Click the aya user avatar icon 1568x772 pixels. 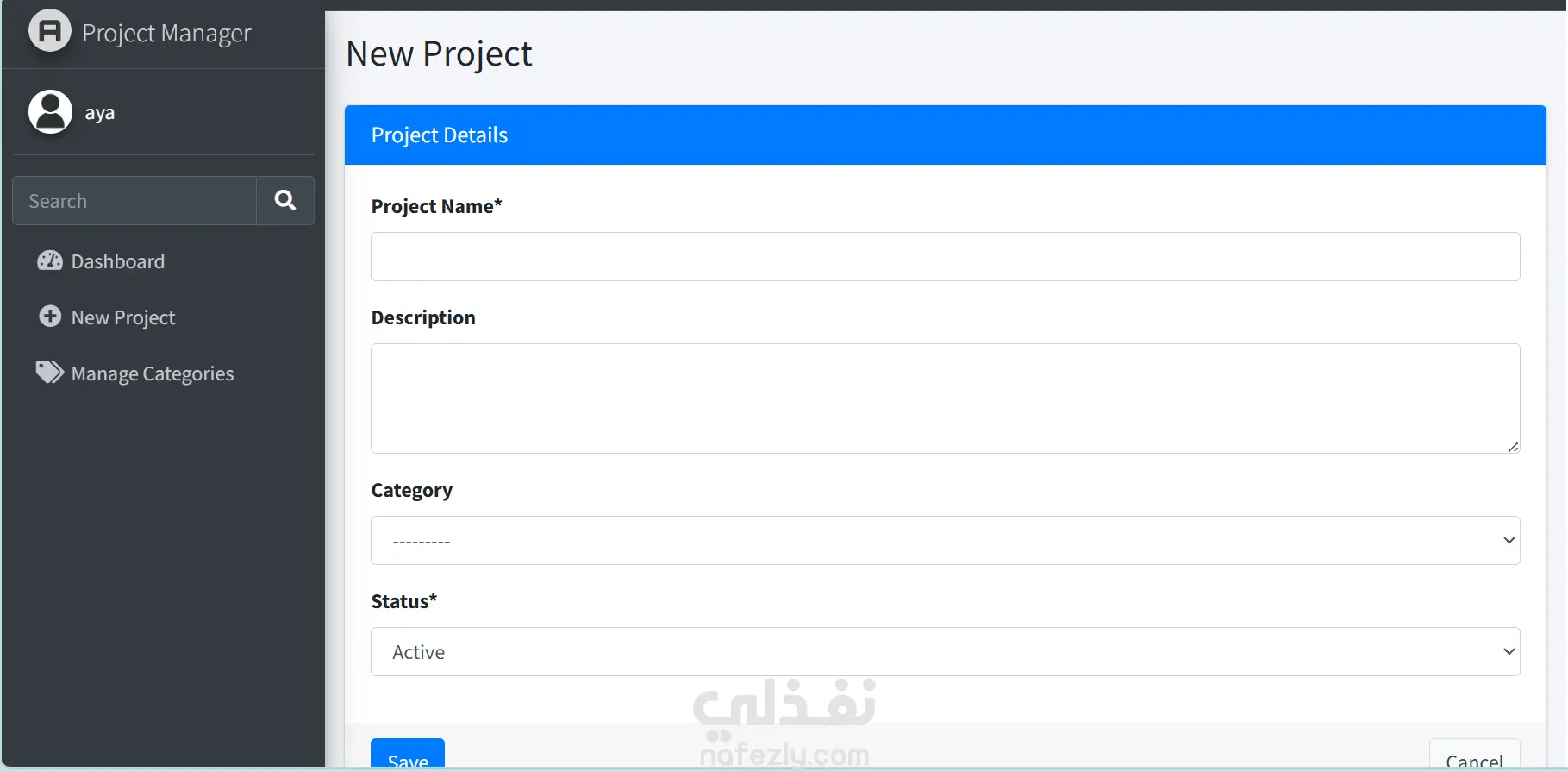[x=50, y=112]
